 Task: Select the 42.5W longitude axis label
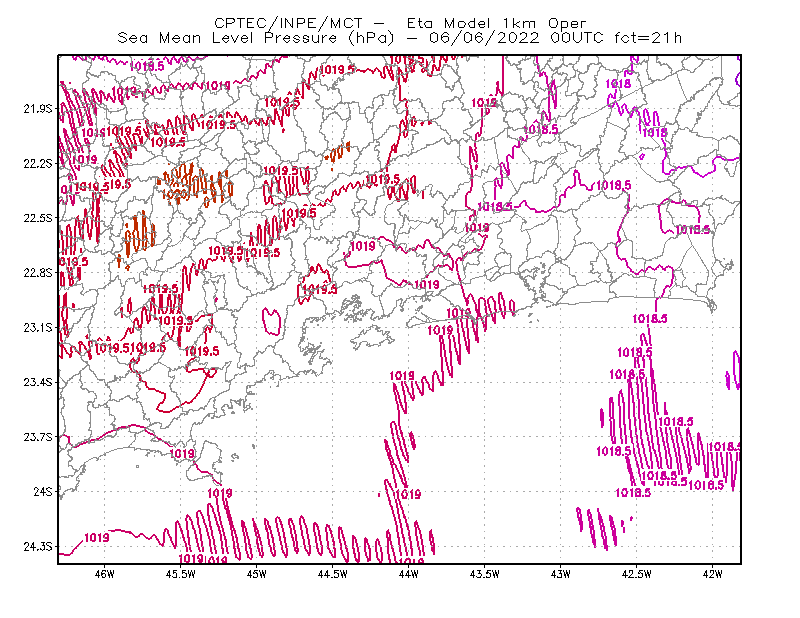point(636,574)
